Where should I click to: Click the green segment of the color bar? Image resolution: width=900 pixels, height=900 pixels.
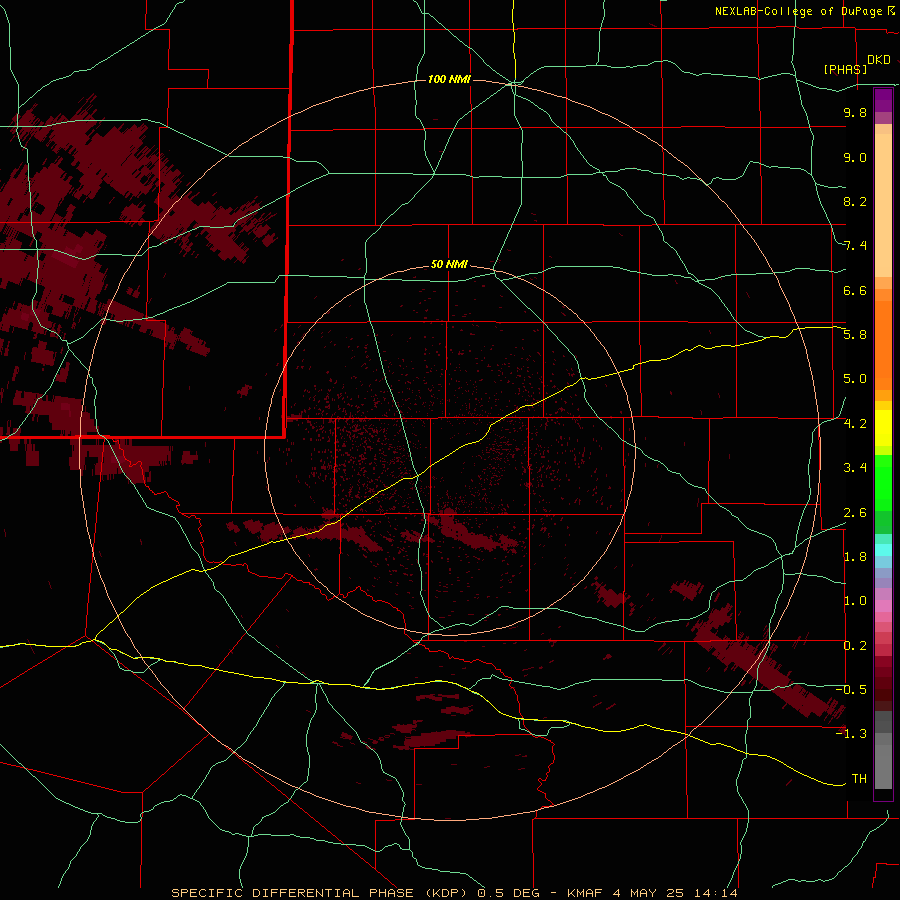(883, 482)
